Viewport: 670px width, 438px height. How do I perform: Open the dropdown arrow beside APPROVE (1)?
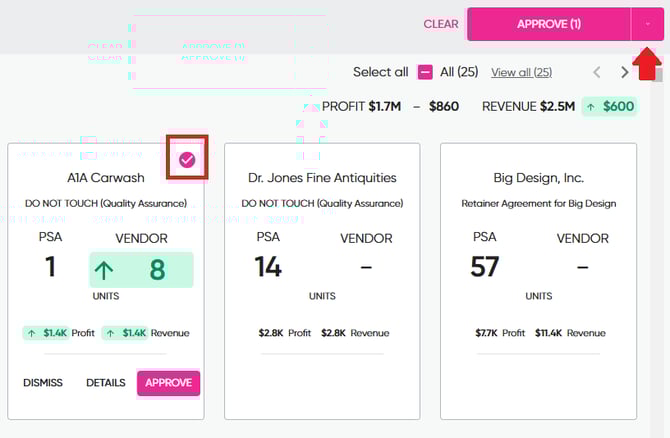[x=647, y=24]
